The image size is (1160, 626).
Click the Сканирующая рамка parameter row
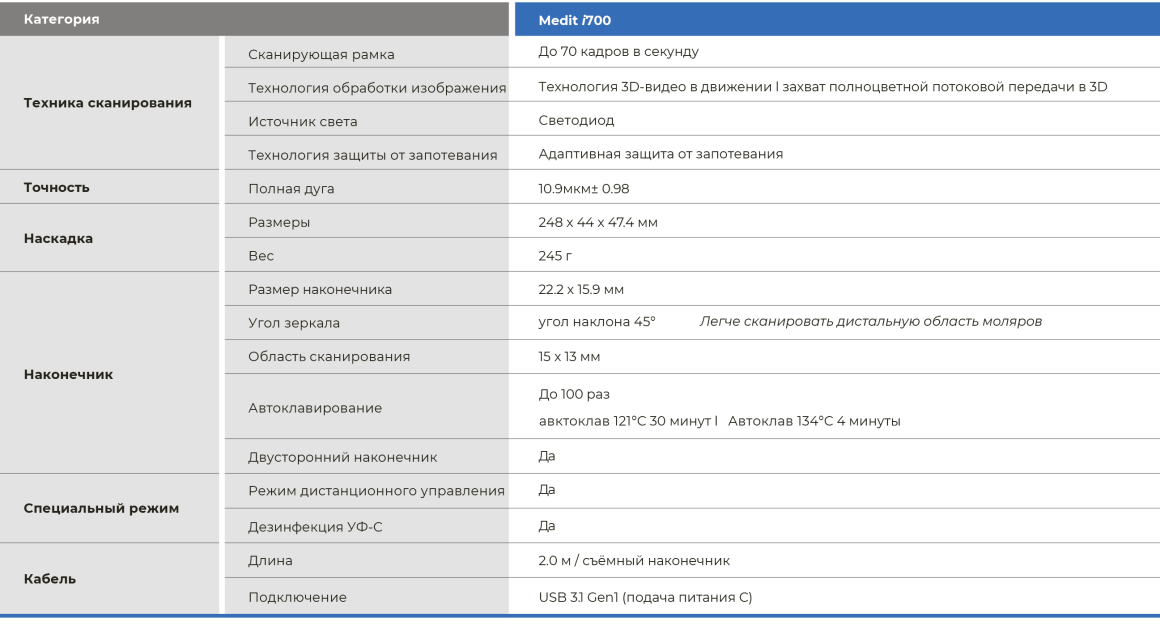[692, 53]
